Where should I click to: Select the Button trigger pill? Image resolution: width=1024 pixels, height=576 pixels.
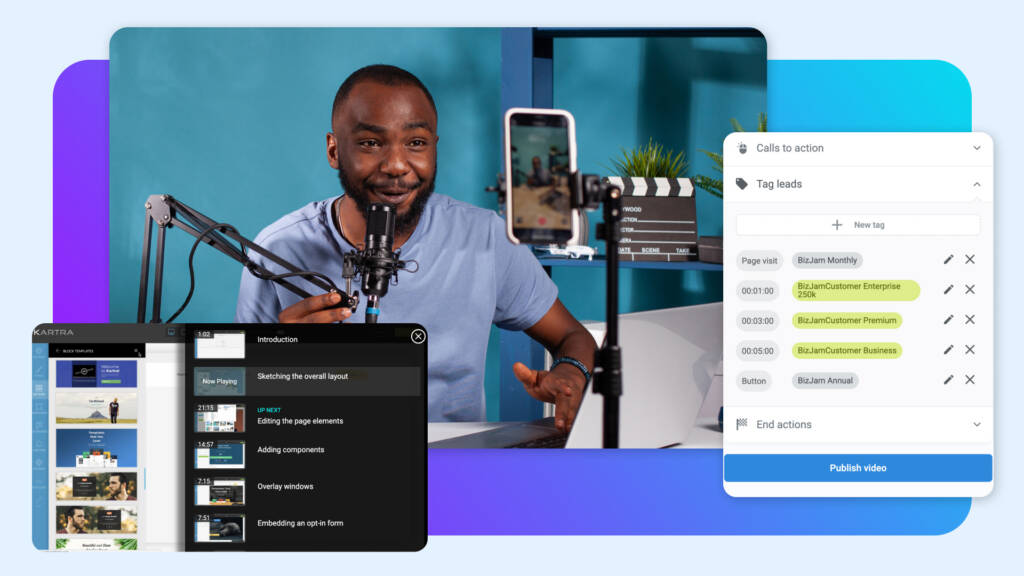pyautogui.click(x=754, y=381)
